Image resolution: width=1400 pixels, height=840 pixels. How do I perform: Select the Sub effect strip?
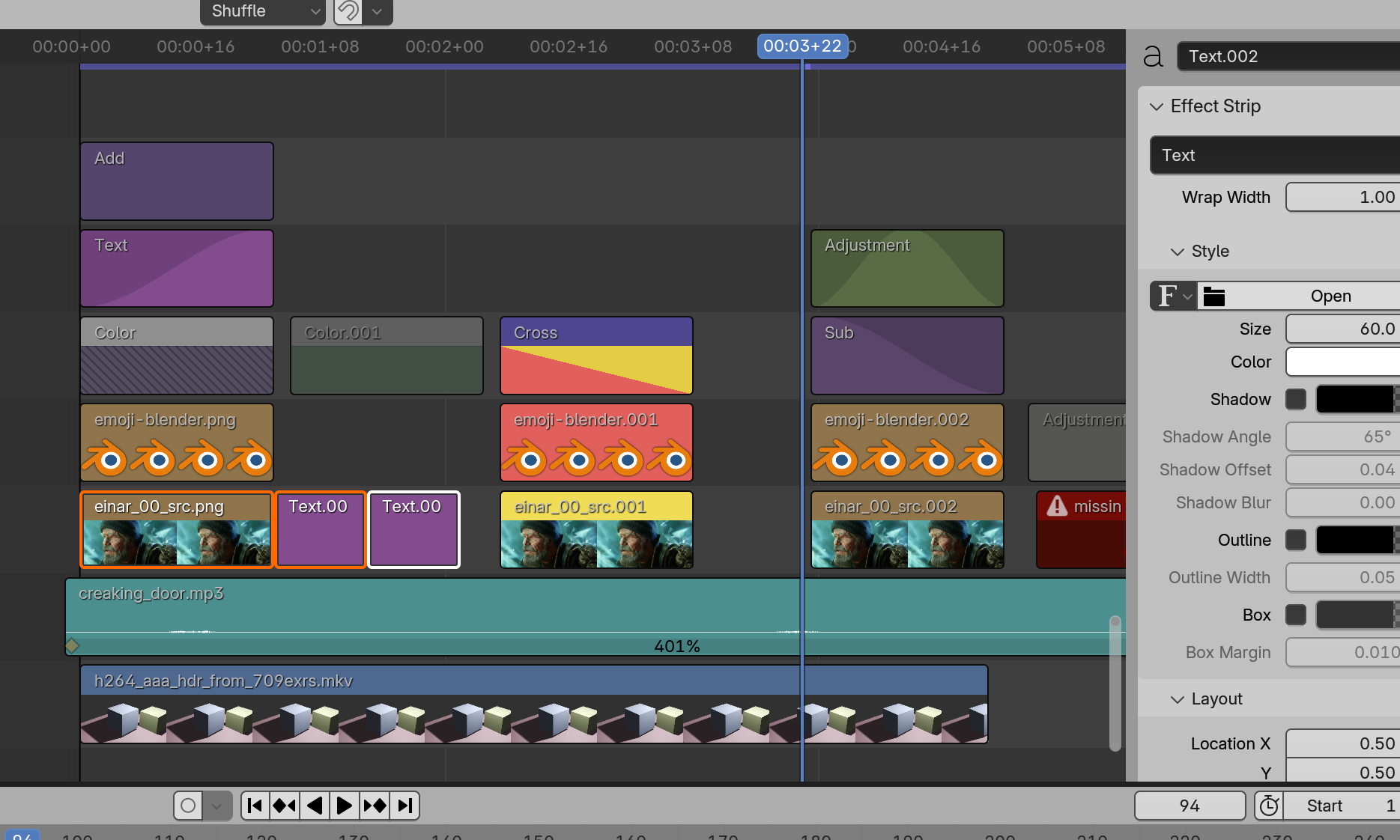tap(907, 356)
